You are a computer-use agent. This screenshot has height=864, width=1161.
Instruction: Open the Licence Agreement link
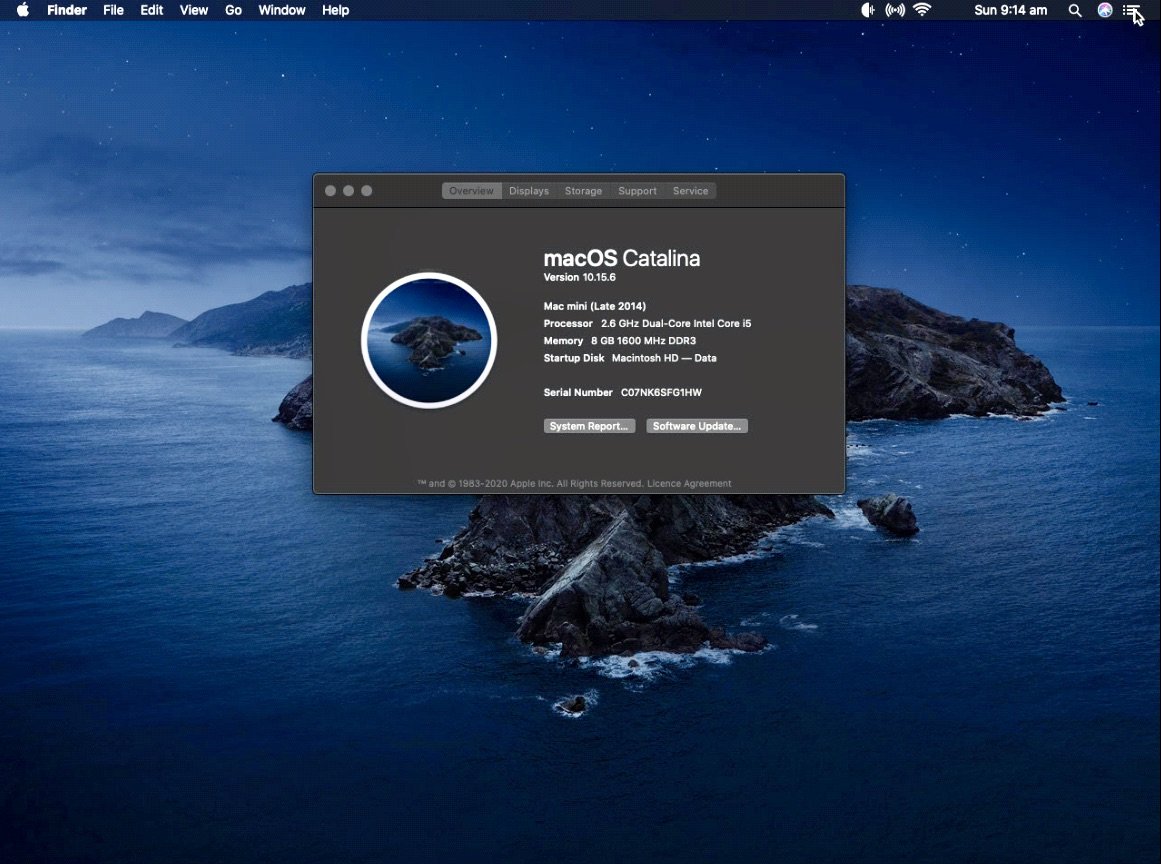coord(689,483)
